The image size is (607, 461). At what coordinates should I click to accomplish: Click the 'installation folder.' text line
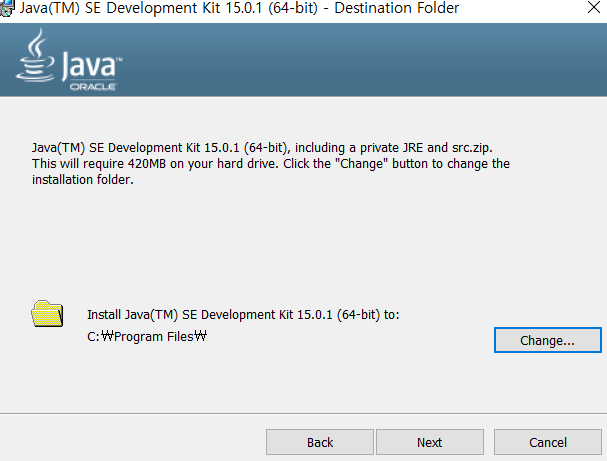pos(82,180)
